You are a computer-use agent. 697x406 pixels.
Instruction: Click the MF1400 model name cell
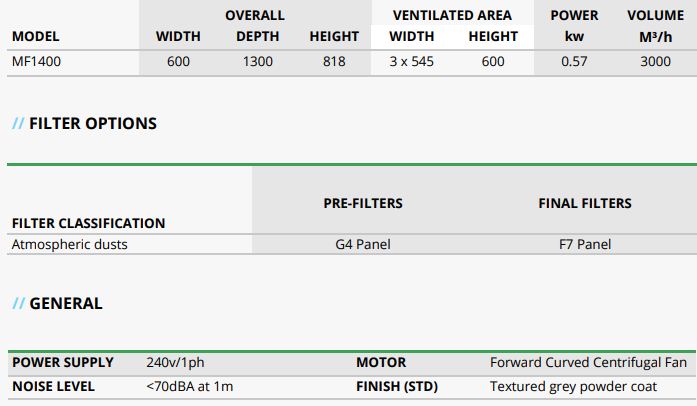(36, 62)
